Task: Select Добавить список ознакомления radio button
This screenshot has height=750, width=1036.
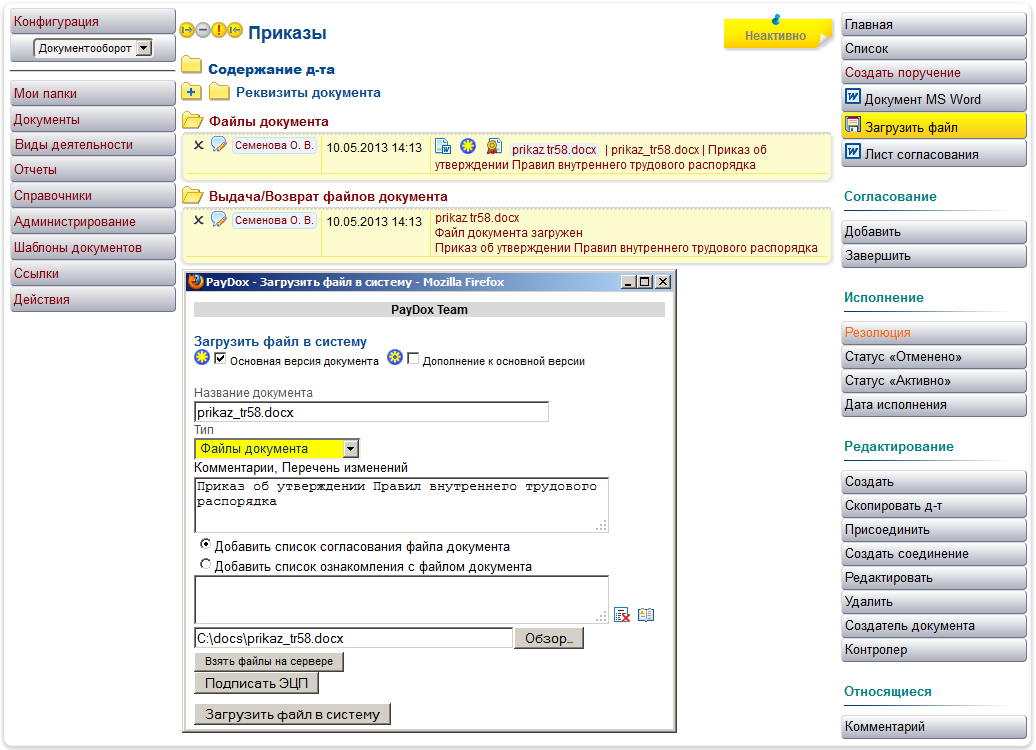Action: [x=206, y=565]
